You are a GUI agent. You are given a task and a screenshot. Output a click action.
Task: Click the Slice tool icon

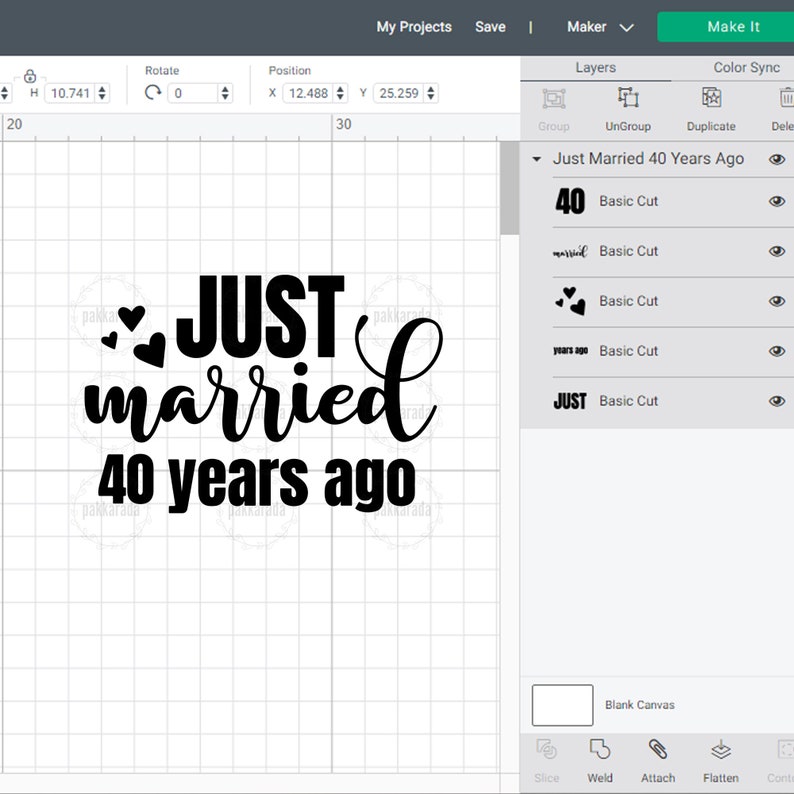tap(546, 749)
